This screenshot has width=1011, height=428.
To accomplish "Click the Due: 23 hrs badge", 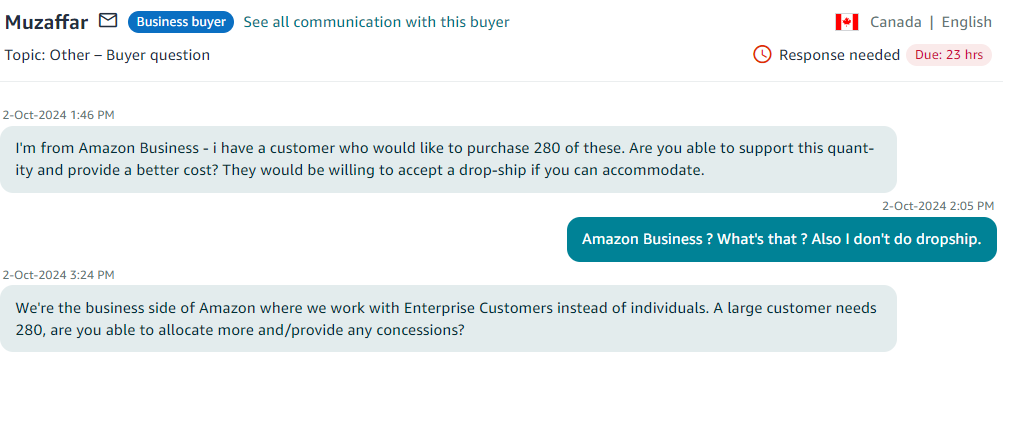I will click(x=948, y=55).
